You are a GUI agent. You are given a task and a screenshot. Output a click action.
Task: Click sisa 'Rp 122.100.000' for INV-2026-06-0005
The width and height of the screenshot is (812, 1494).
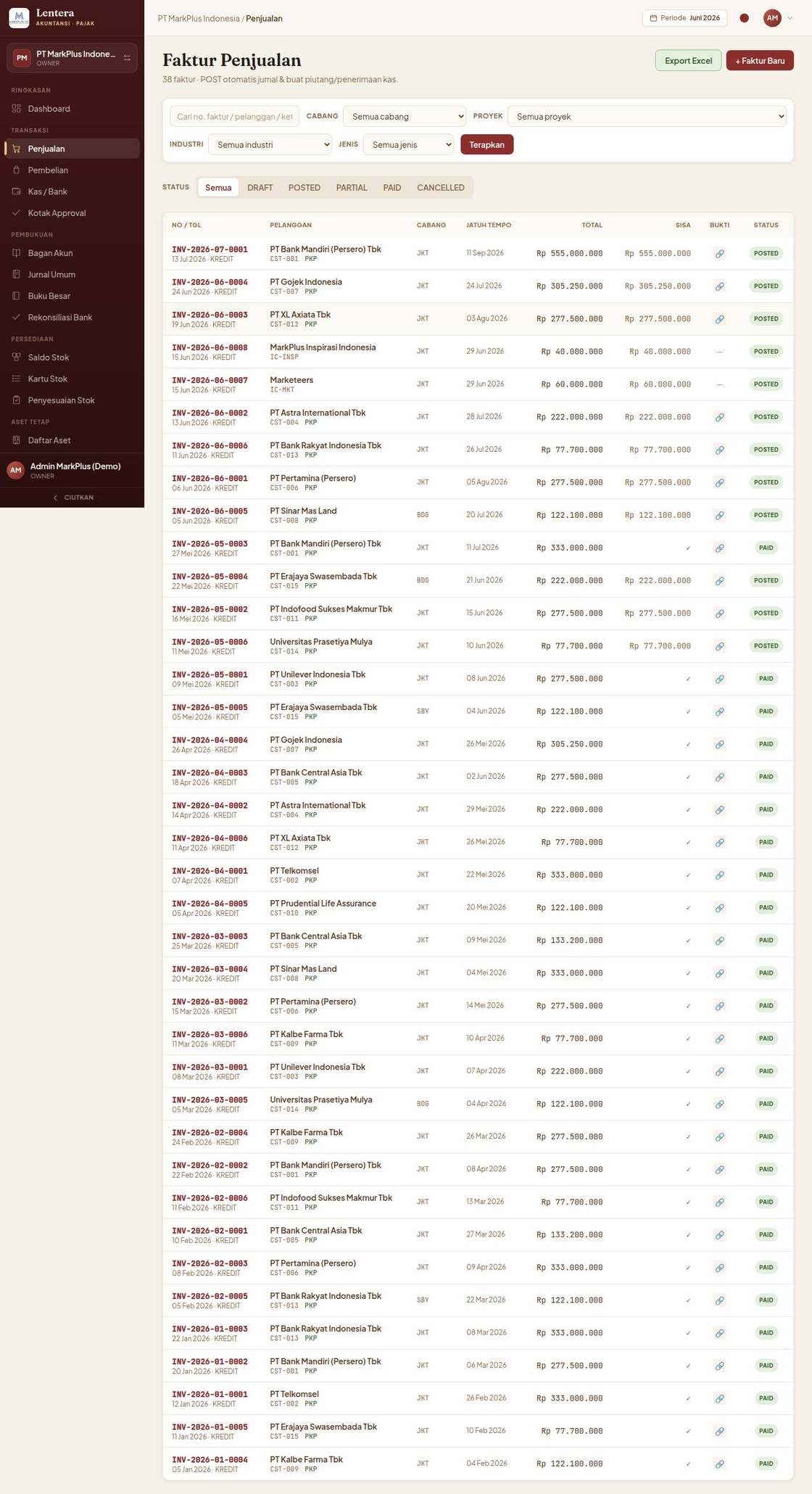pyautogui.click(x=658, y=516)
